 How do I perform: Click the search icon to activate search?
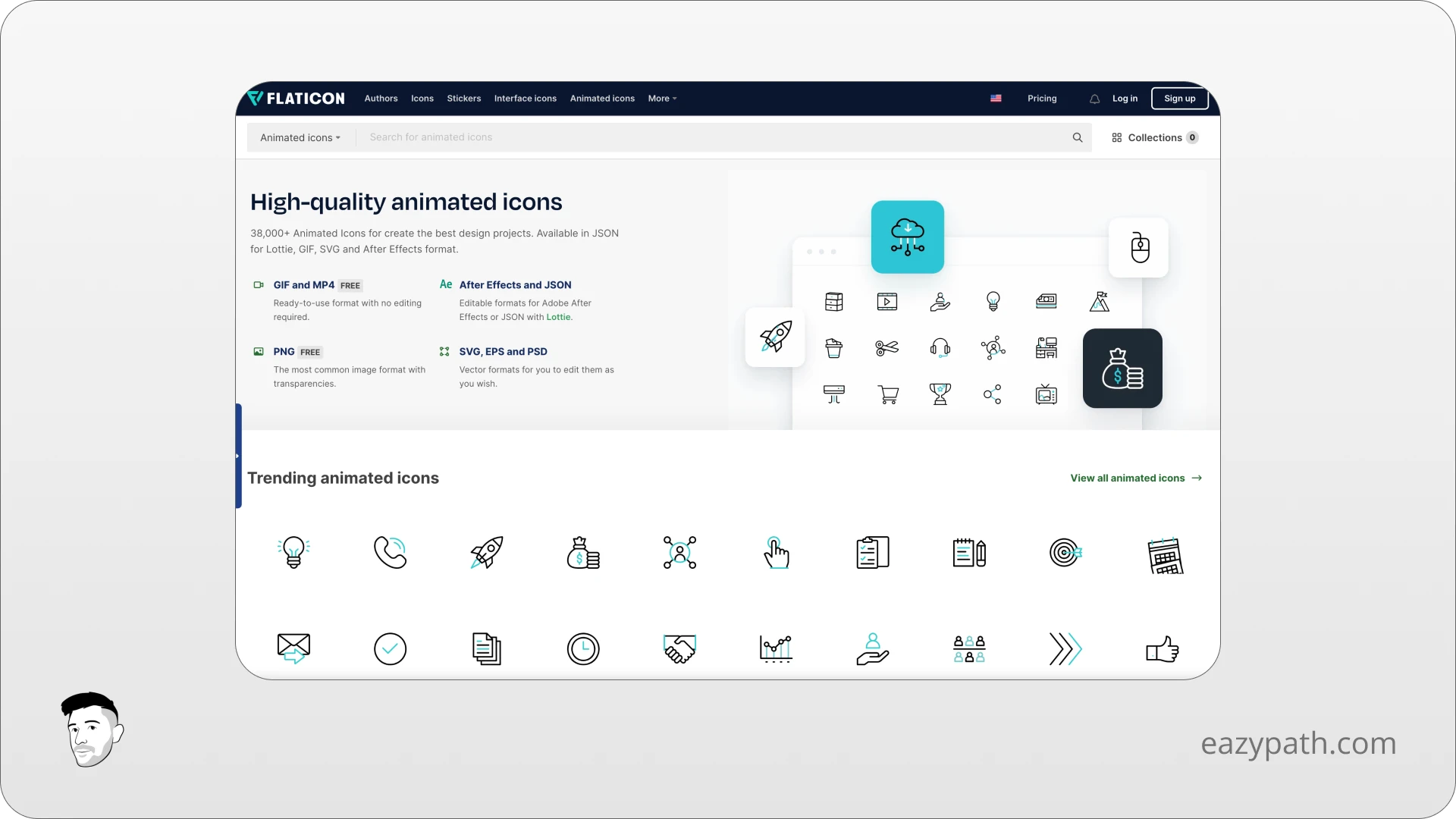(x=1078, y=137)
